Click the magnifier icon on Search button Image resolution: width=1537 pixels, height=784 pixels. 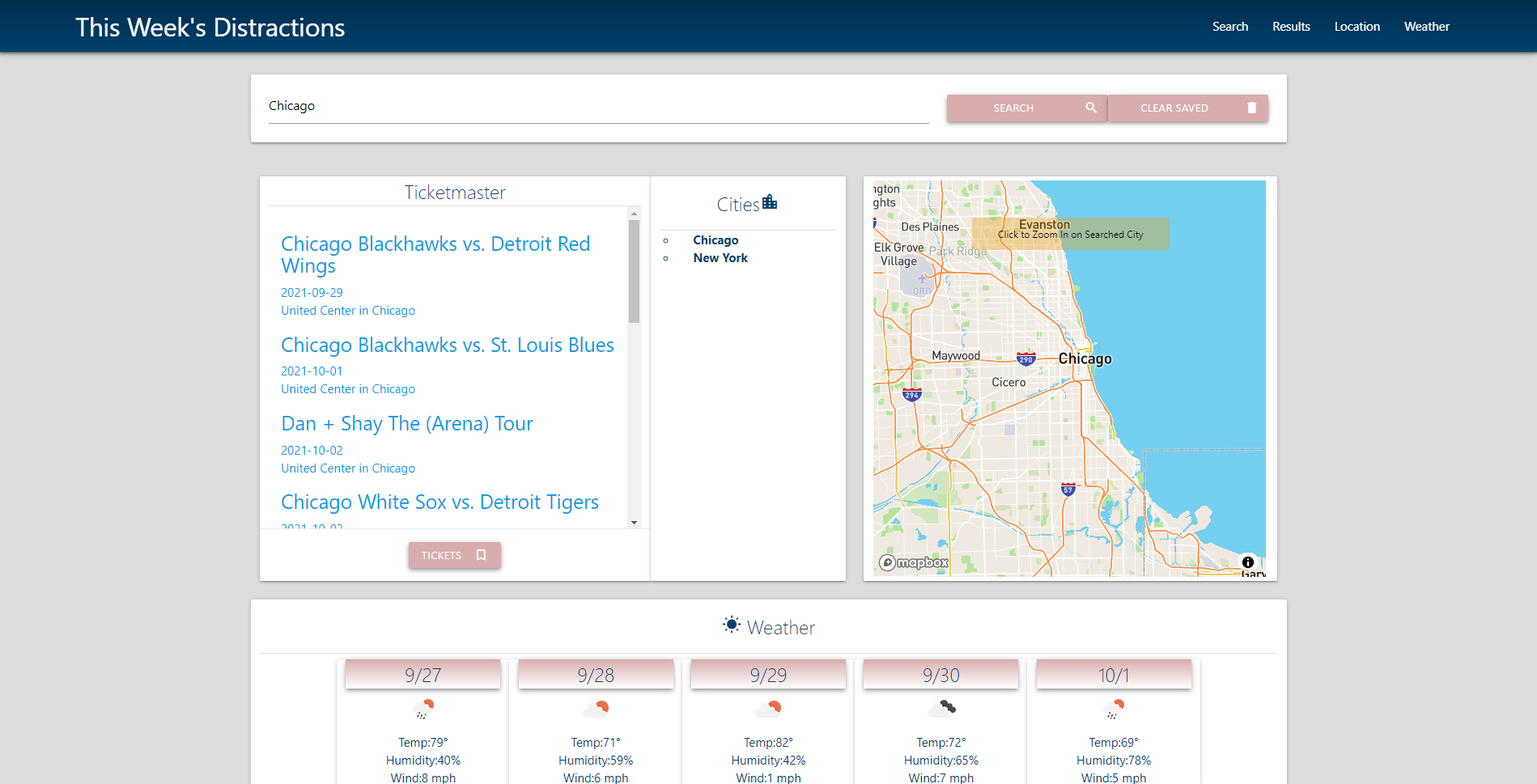1090,108
